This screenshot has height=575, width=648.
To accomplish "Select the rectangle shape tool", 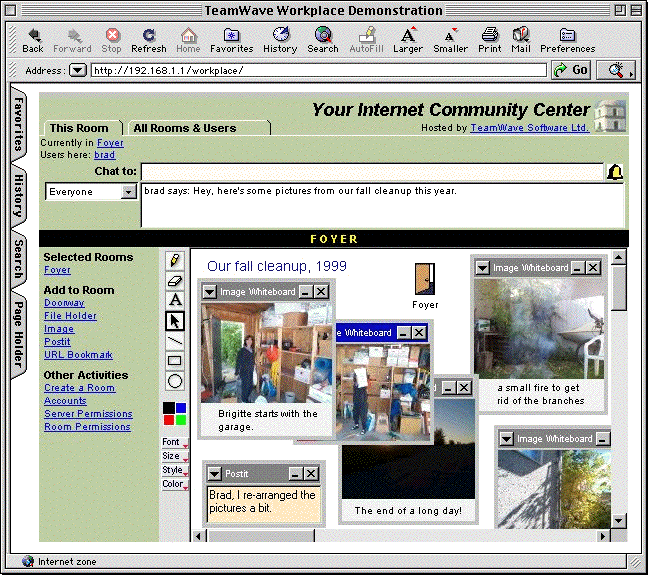I will tap(175, 360).
